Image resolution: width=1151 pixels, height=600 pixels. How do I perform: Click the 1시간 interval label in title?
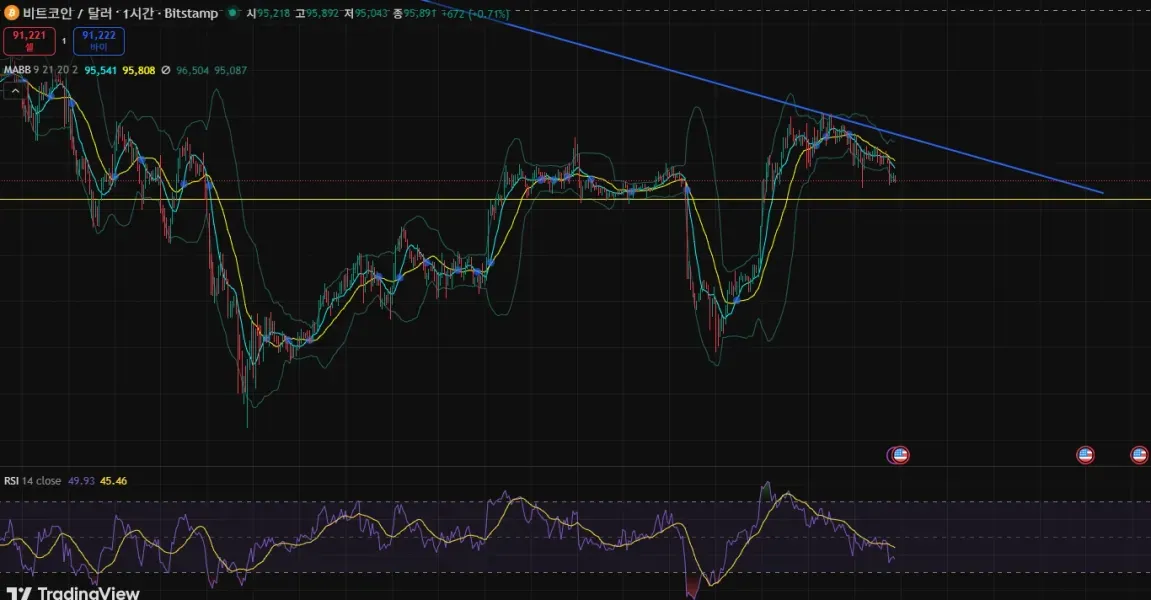(137, 13)
